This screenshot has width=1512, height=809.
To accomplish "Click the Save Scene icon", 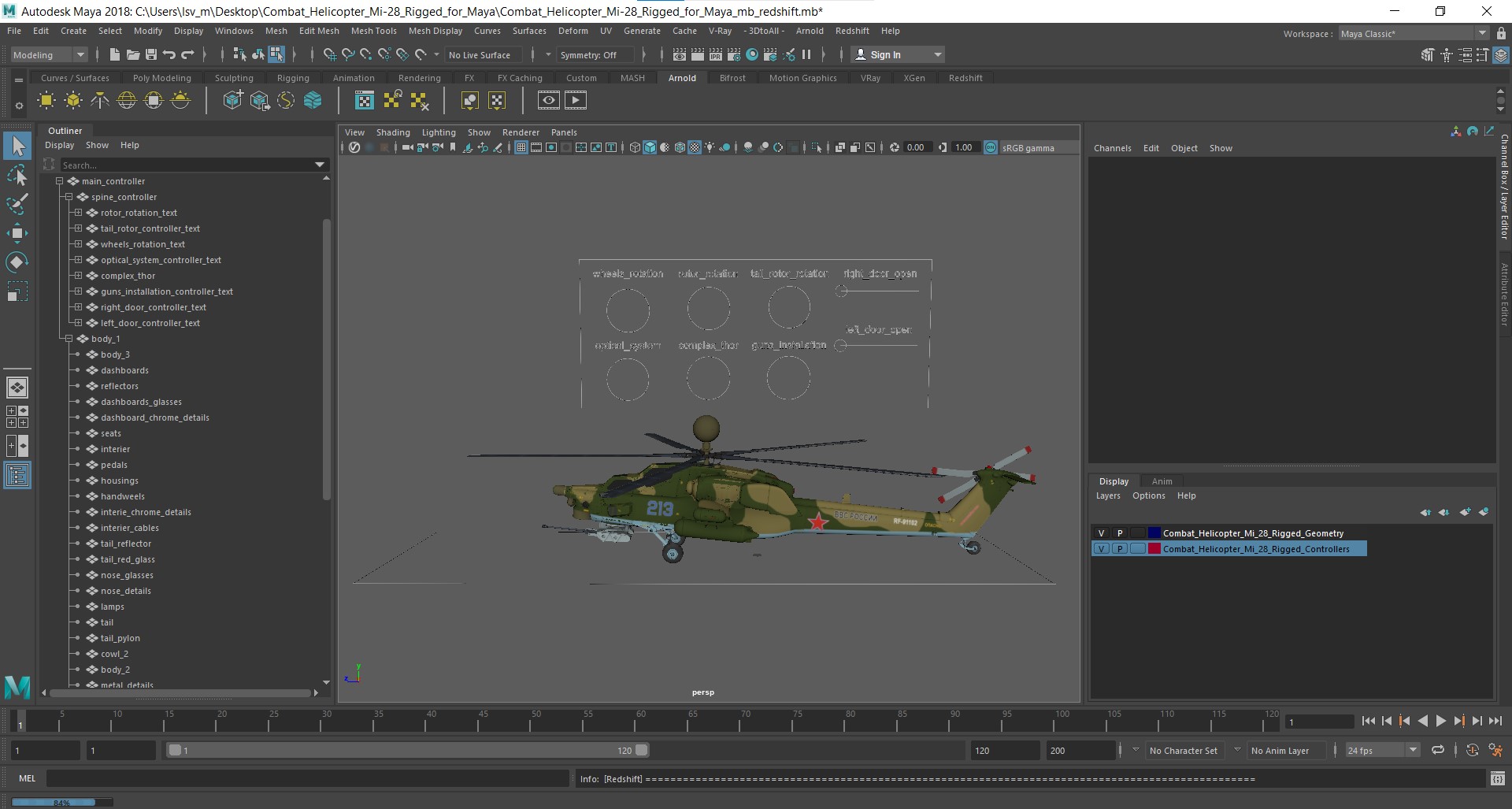I will (151, 54).
